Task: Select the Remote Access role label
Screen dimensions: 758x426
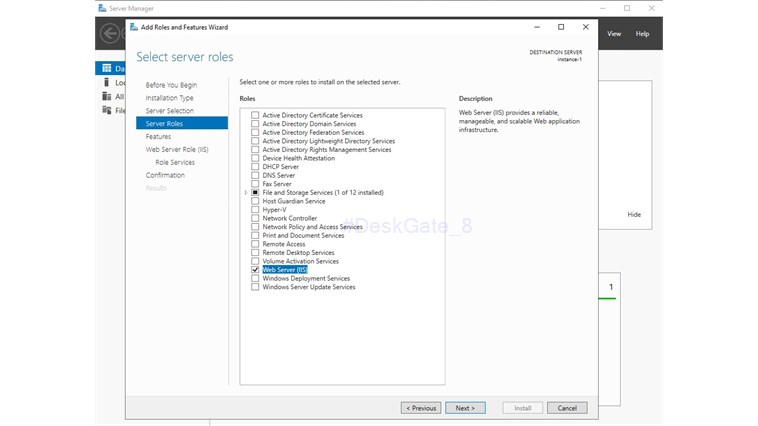Action: pyautogui.click(x=284, y=244)
